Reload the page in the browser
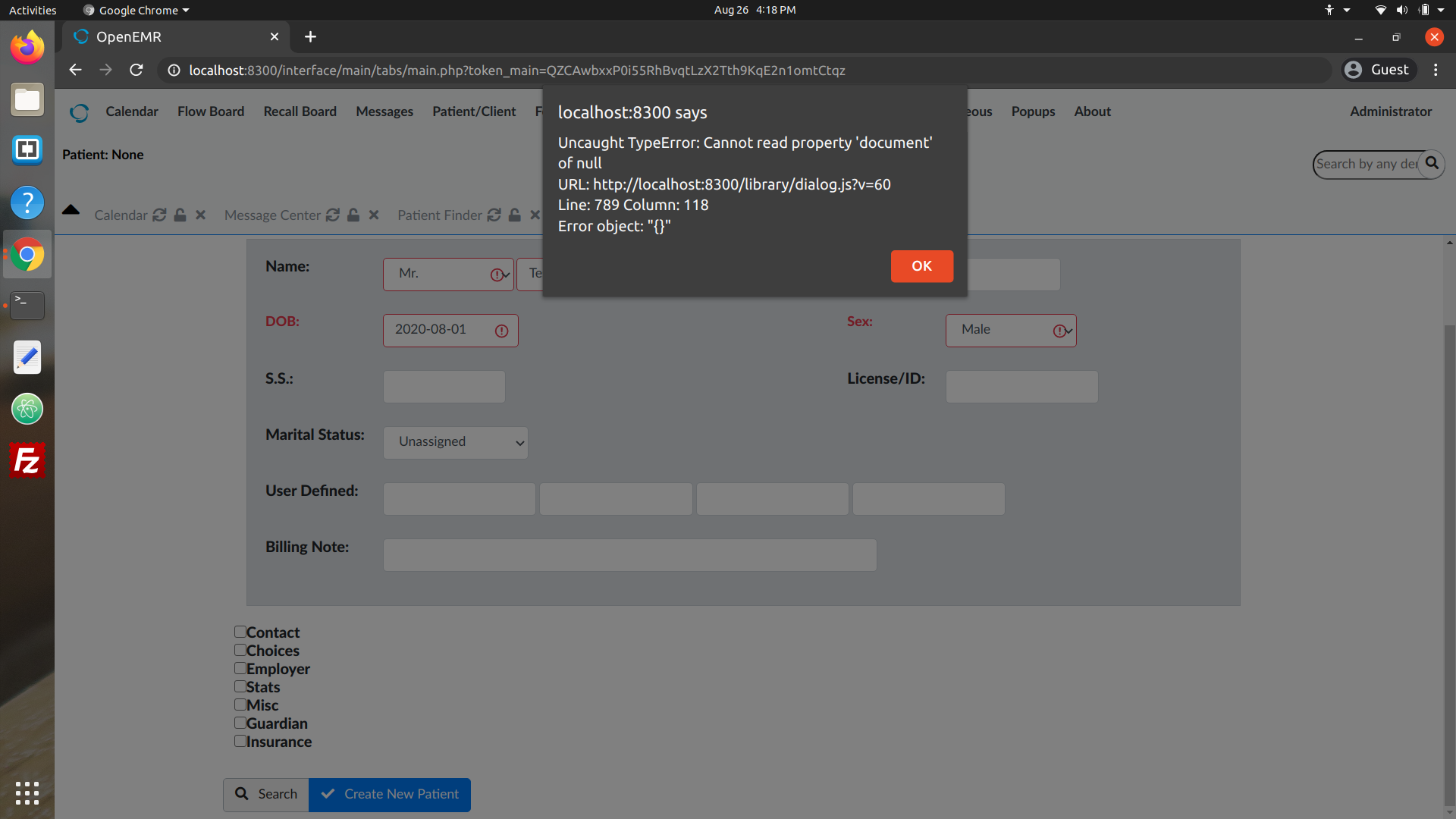The width and height of the screenshot is (1456, 819). [136, 70]
